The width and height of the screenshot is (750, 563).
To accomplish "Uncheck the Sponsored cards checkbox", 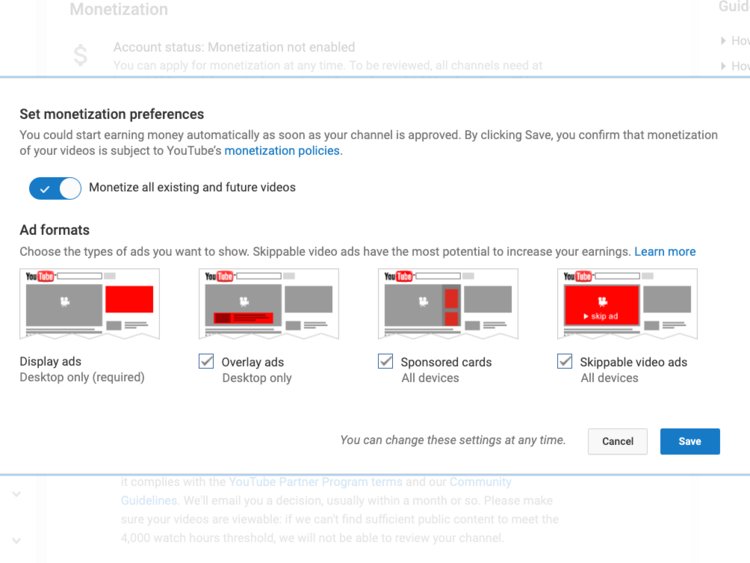I will pyautogui.click(x=385, y=362).
